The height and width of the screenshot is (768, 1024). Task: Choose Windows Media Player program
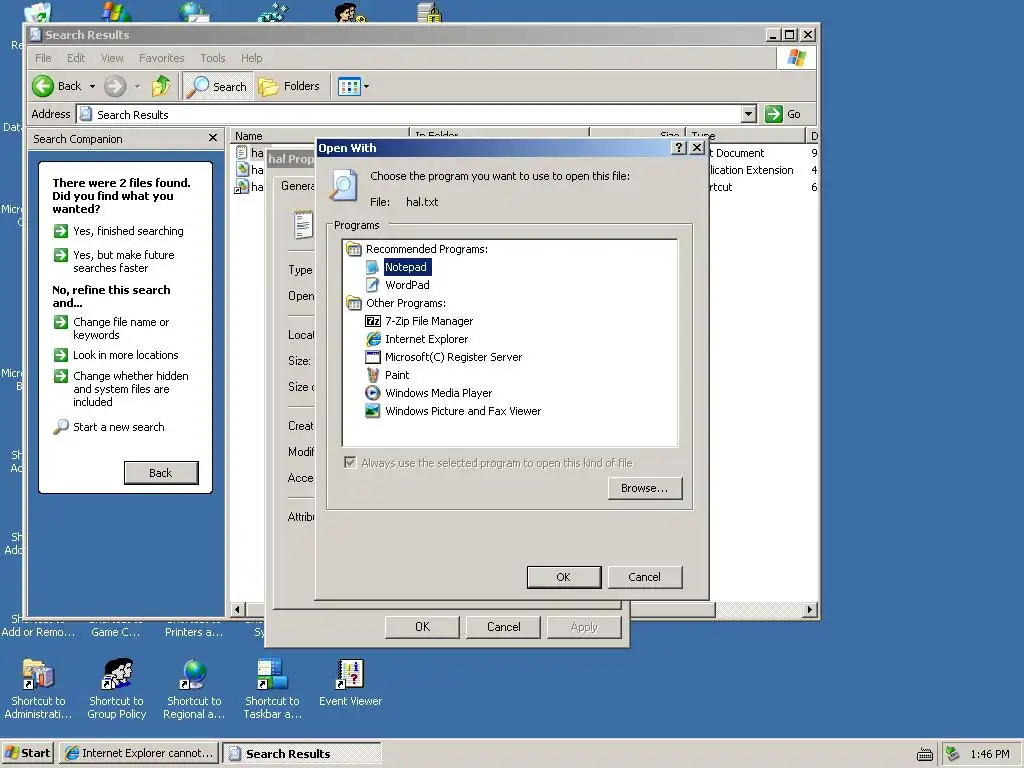tap(438, 392)
